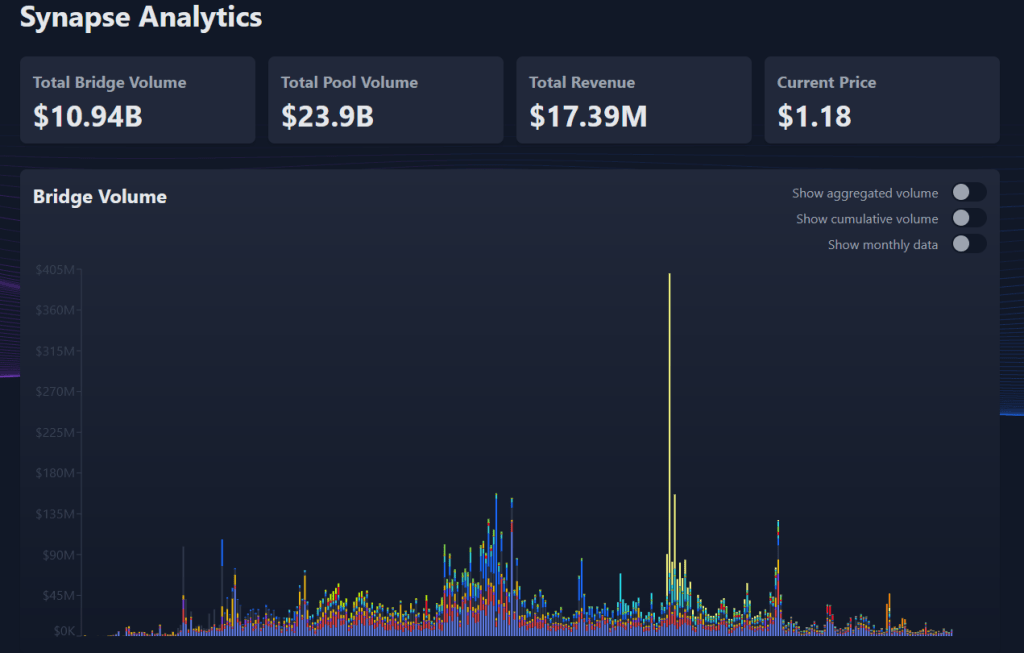This screenshot has width=1024, height=653.
Task: Click the $90M y-axis label
Action: pyautogui.click(x=58, y=555)
